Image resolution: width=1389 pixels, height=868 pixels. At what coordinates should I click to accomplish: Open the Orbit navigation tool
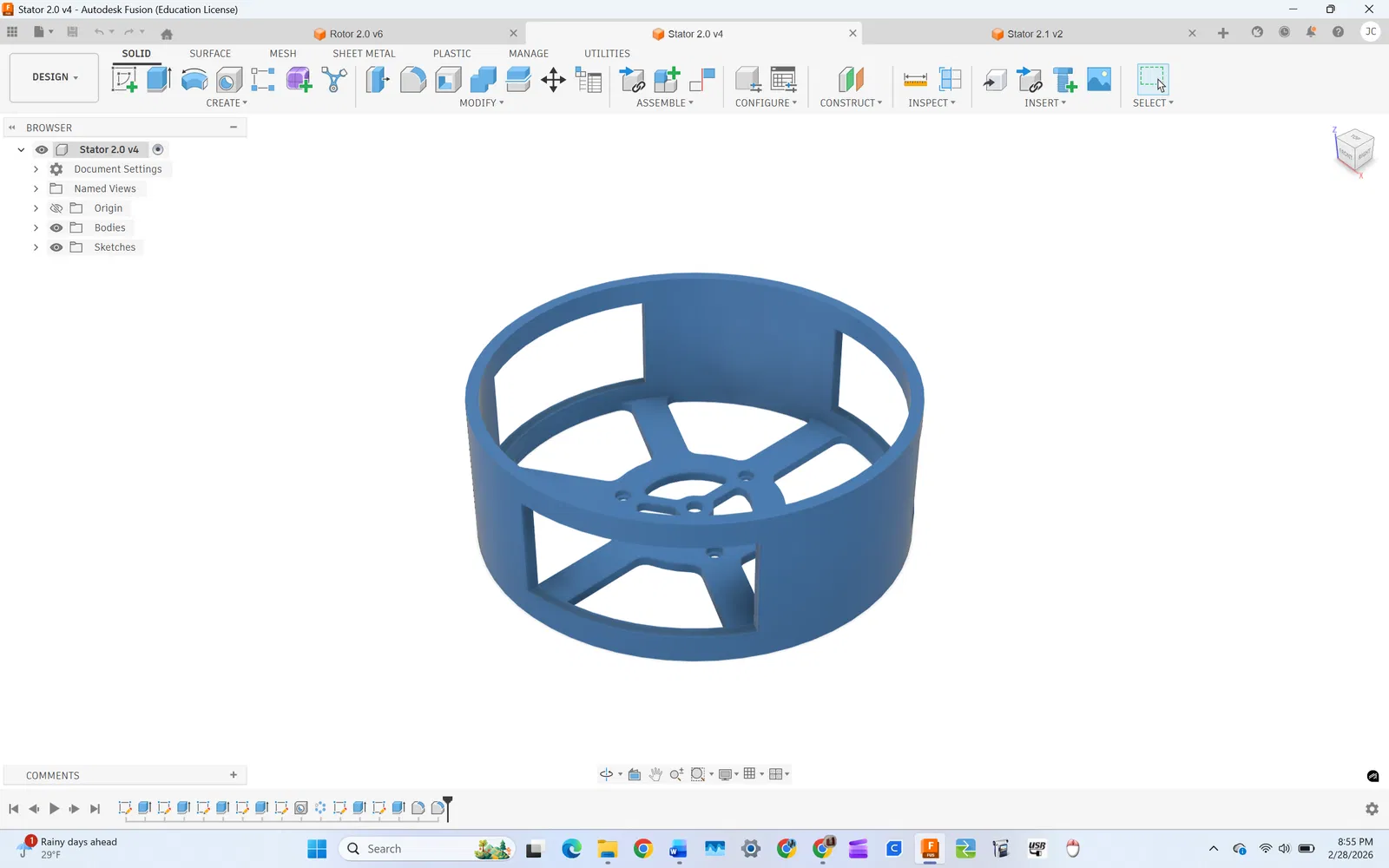click(607, 774)
